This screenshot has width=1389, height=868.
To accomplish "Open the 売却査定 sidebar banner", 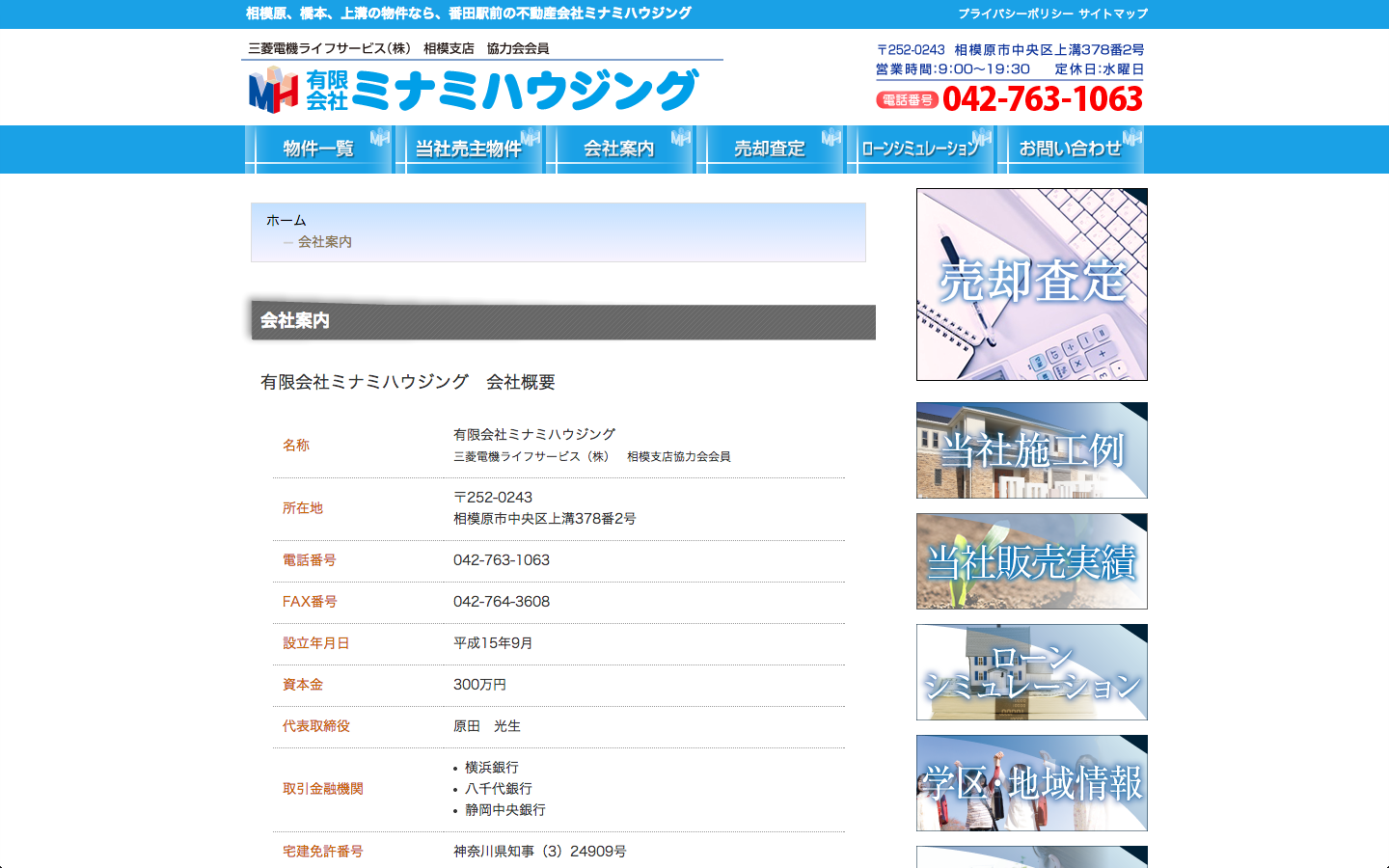I will point(1032,285).
